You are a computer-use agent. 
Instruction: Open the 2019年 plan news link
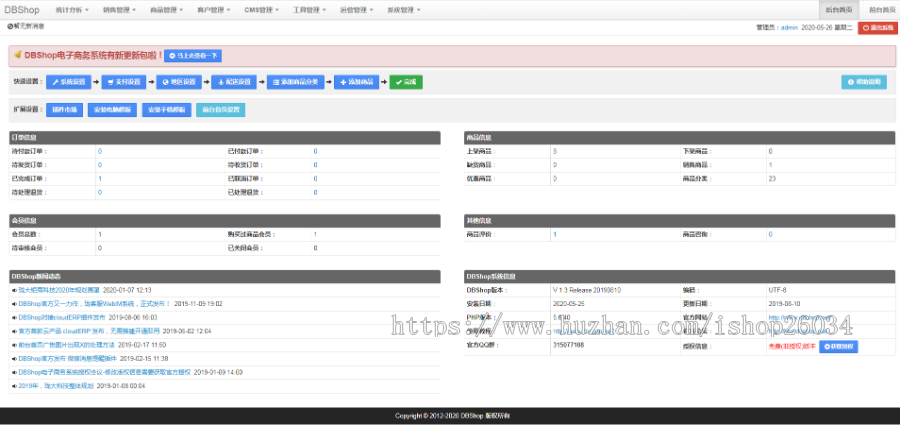click(56, 386)
